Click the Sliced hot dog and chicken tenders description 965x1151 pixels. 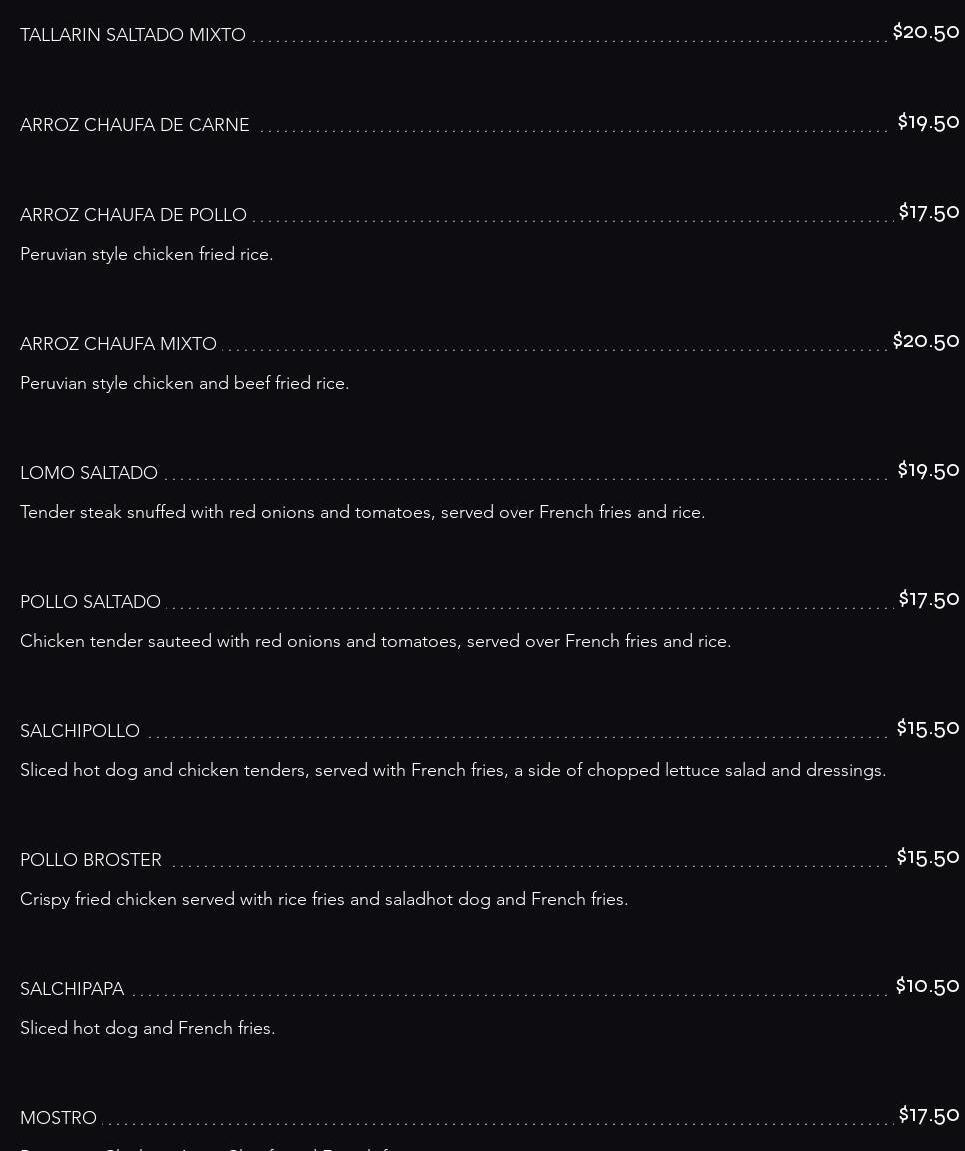point(454,770)
